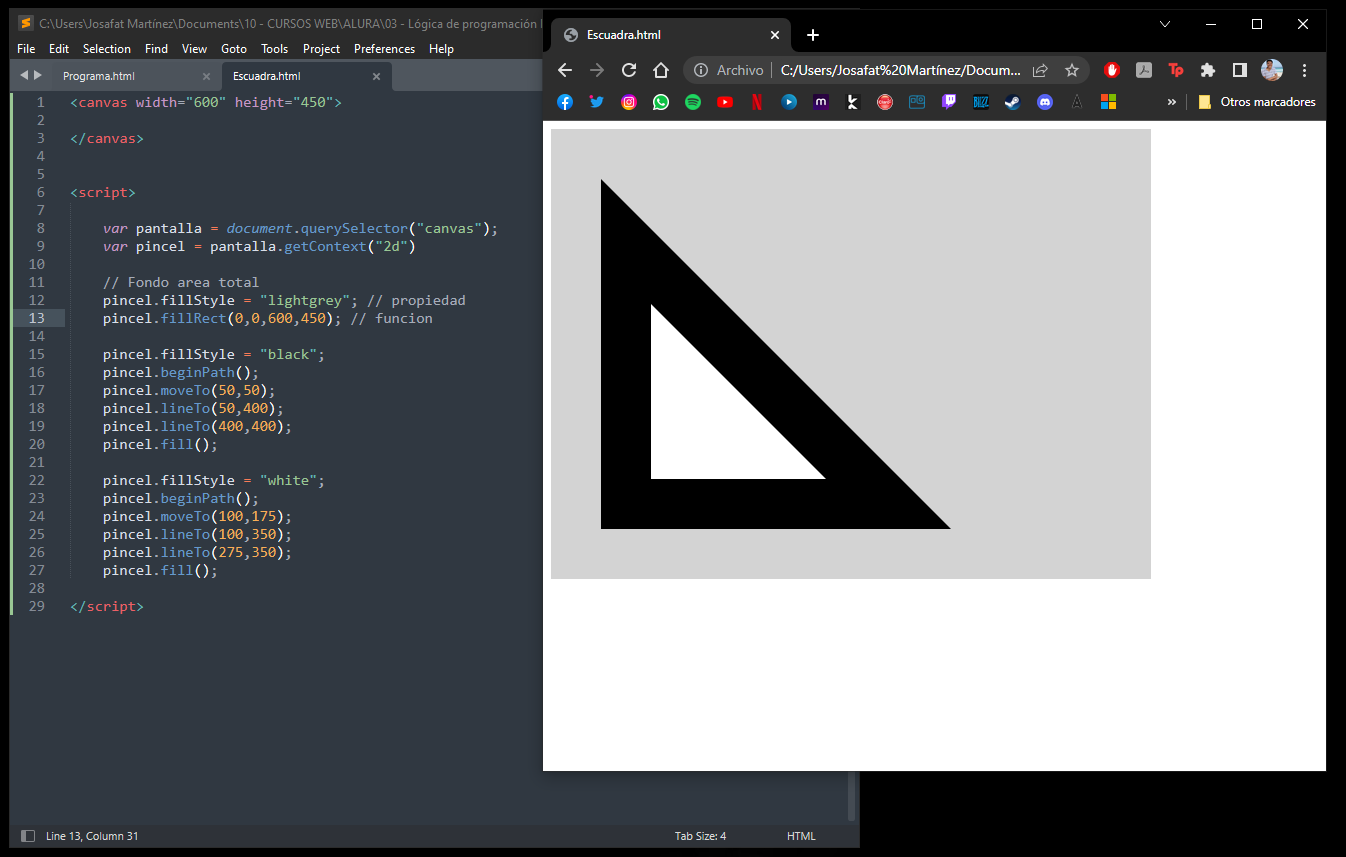Open the Steam bookmark
This screenshot has width=1346, height=857.
click(1013, 102)
